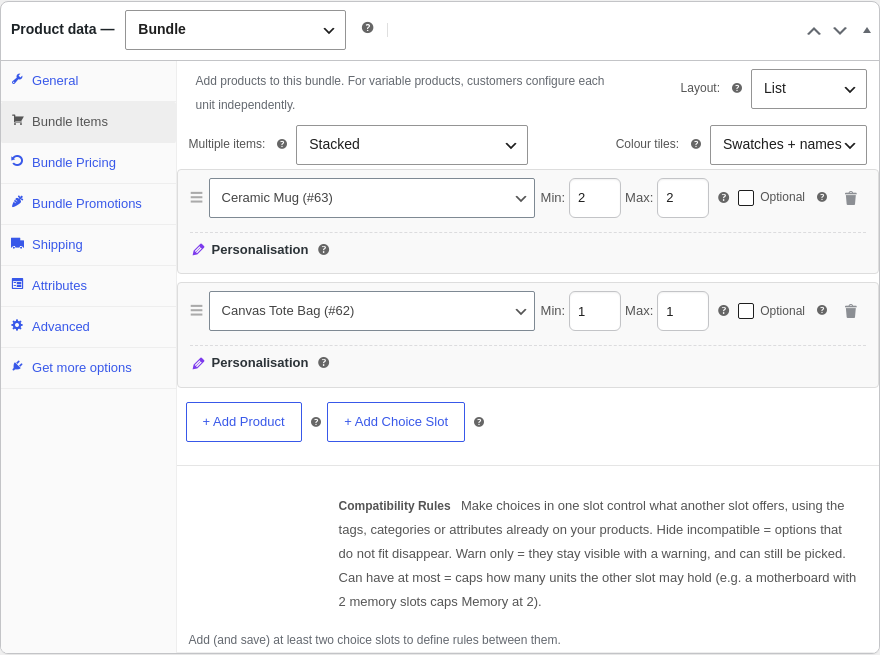
Task: Tick Optional checkbox for Canvas Tote Bag
Action: 745,311
